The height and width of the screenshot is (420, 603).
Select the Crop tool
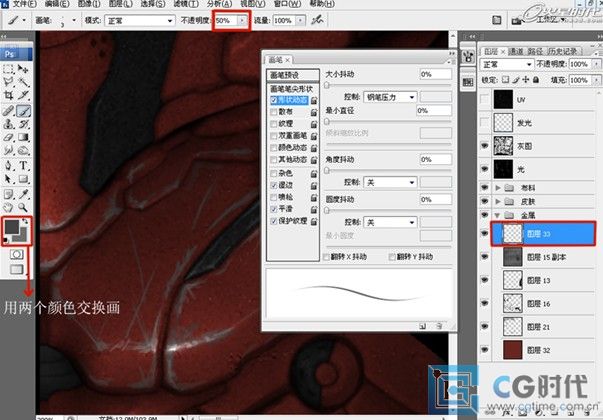[x=8, y=95]
